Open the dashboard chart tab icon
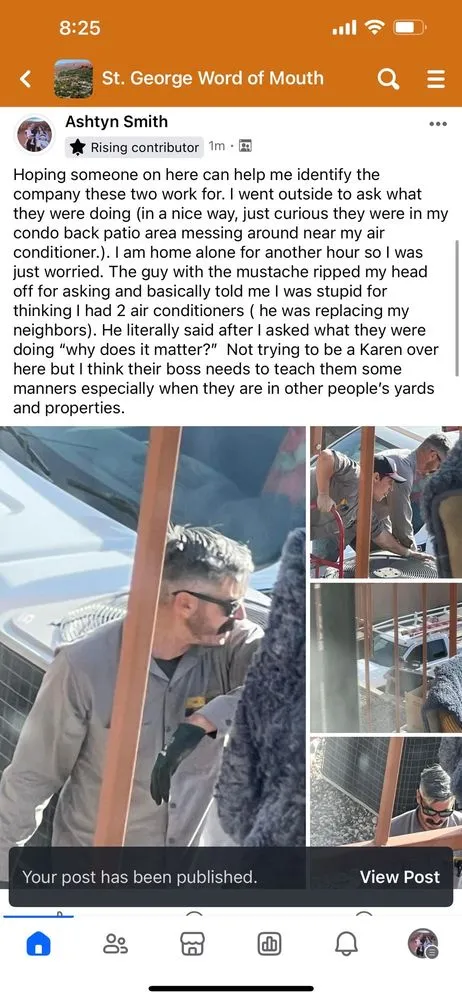Image resolution: width=462 pixels, height=1000 pixels. tap(269, 943)
